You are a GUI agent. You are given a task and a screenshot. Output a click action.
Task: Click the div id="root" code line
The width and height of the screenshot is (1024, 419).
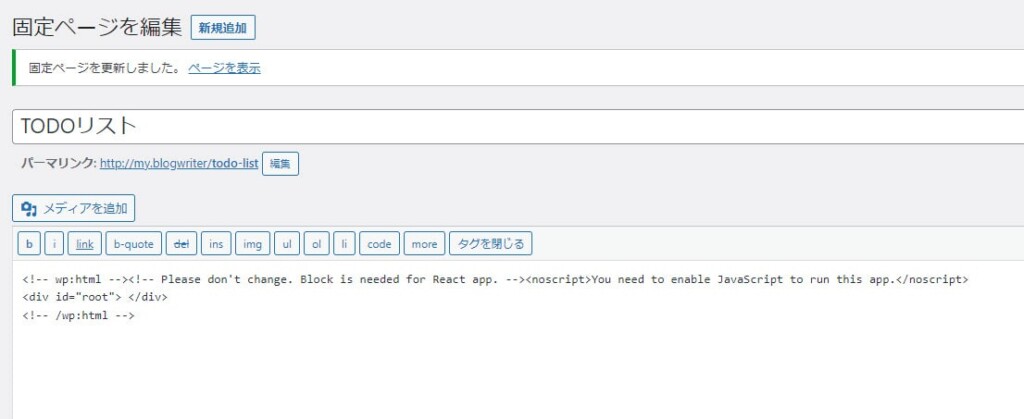(95, 298)
